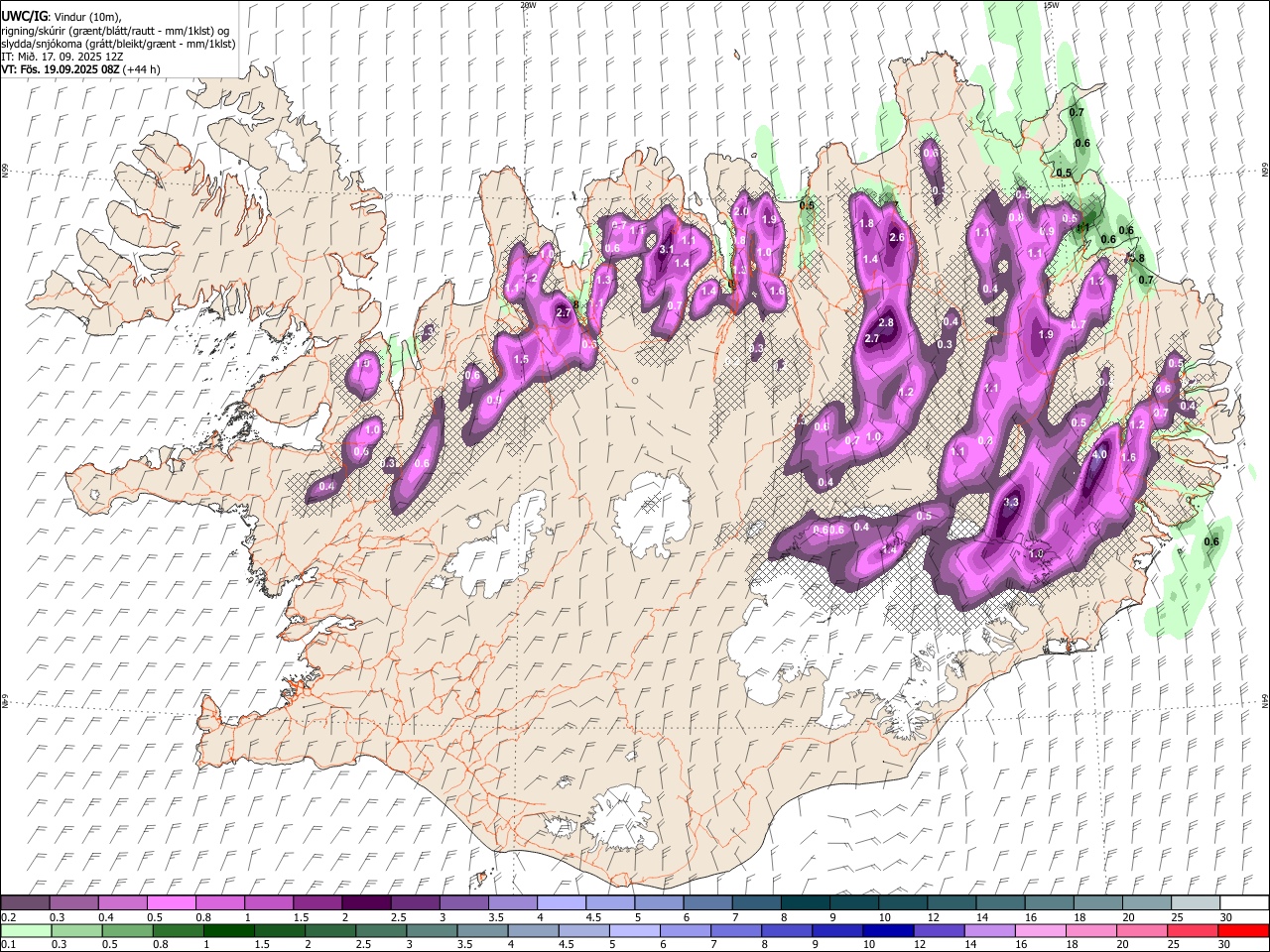Click the darkest green 1–1.5 rain scale swatch
Image resolution: width=1270 pixels, height=952 pixels.
point(229,930)
